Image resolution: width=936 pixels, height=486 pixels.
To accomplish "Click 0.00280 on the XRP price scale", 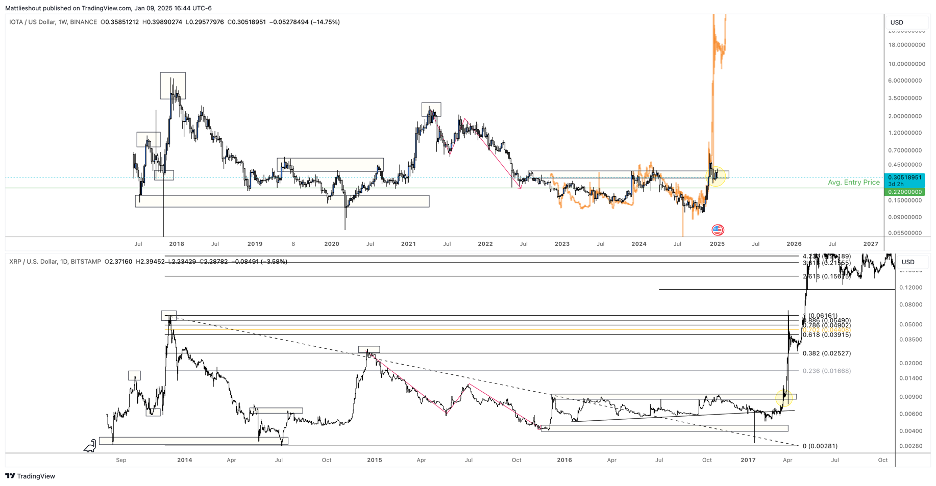I will click(910, 445).
